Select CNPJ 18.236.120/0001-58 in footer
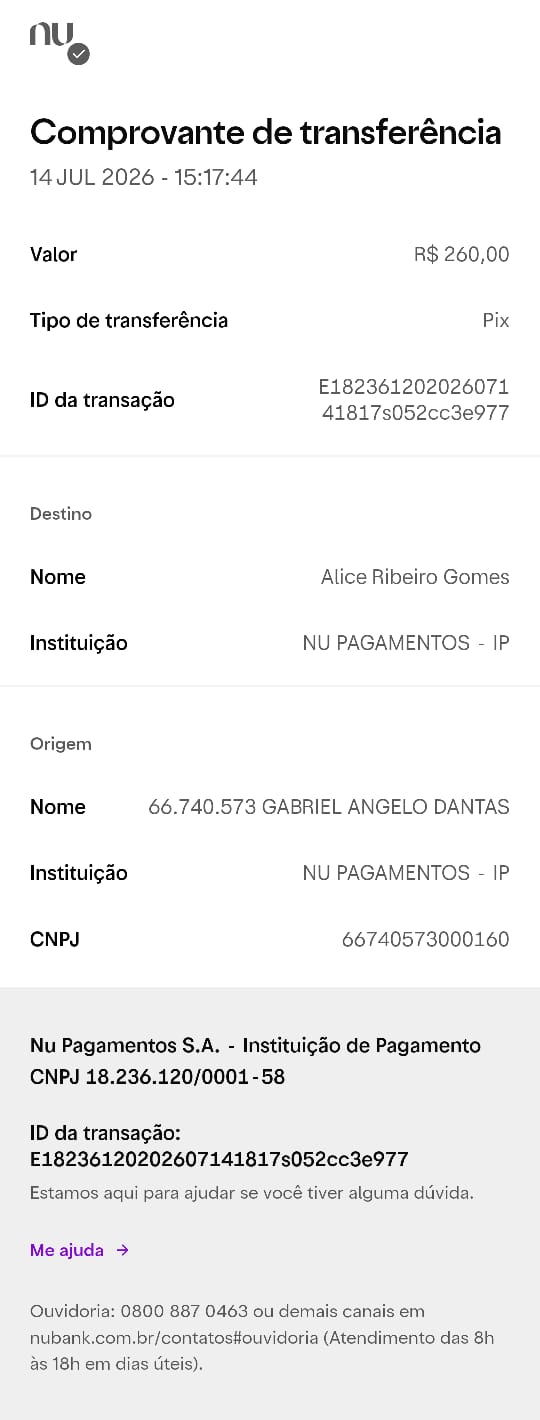This screenshot has height=1420, width=540. 158,1077
